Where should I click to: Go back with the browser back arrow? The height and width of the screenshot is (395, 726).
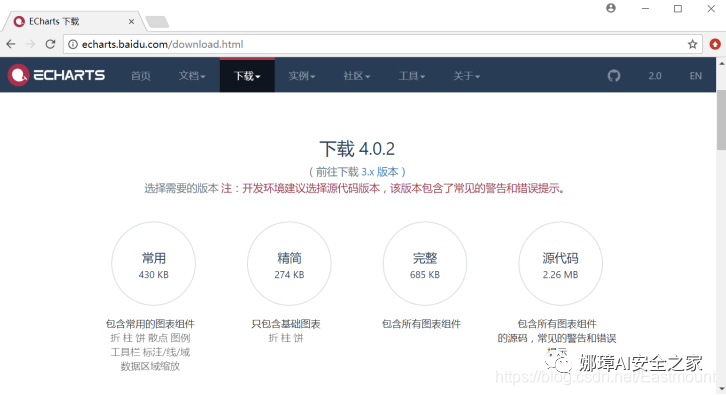coord(11,44)
